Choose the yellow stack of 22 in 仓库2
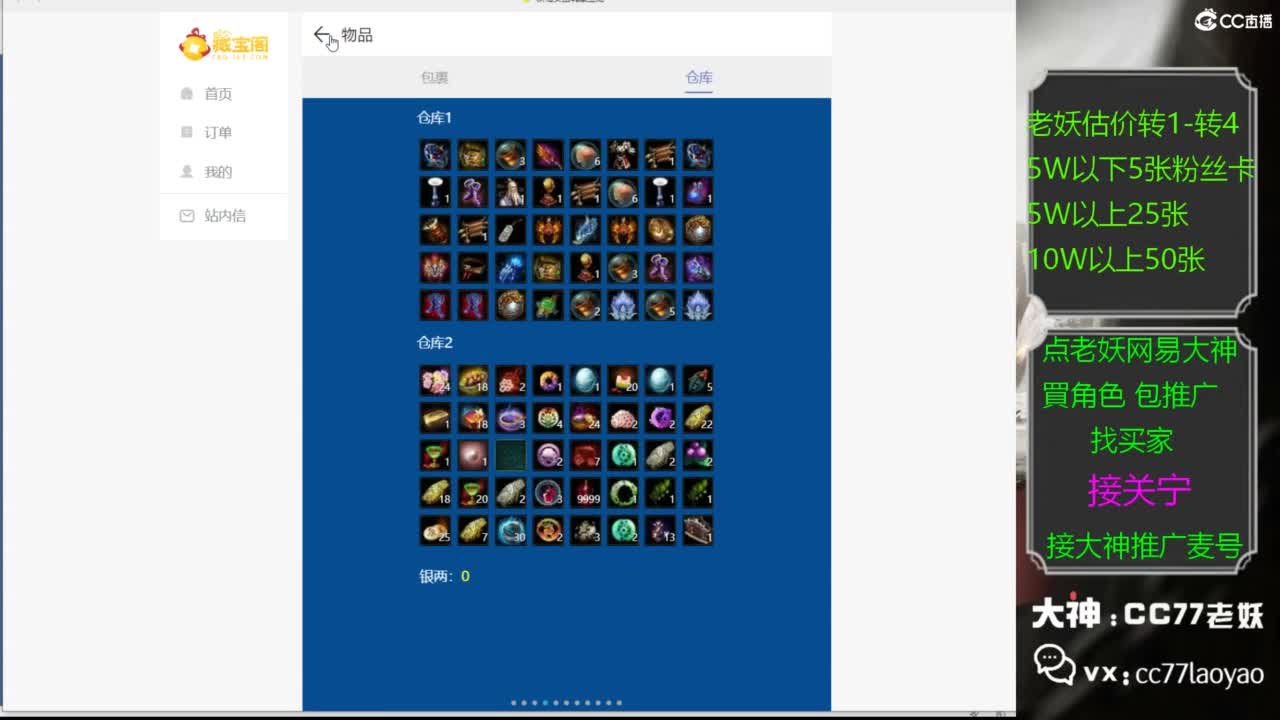 (x=698, y=417)
